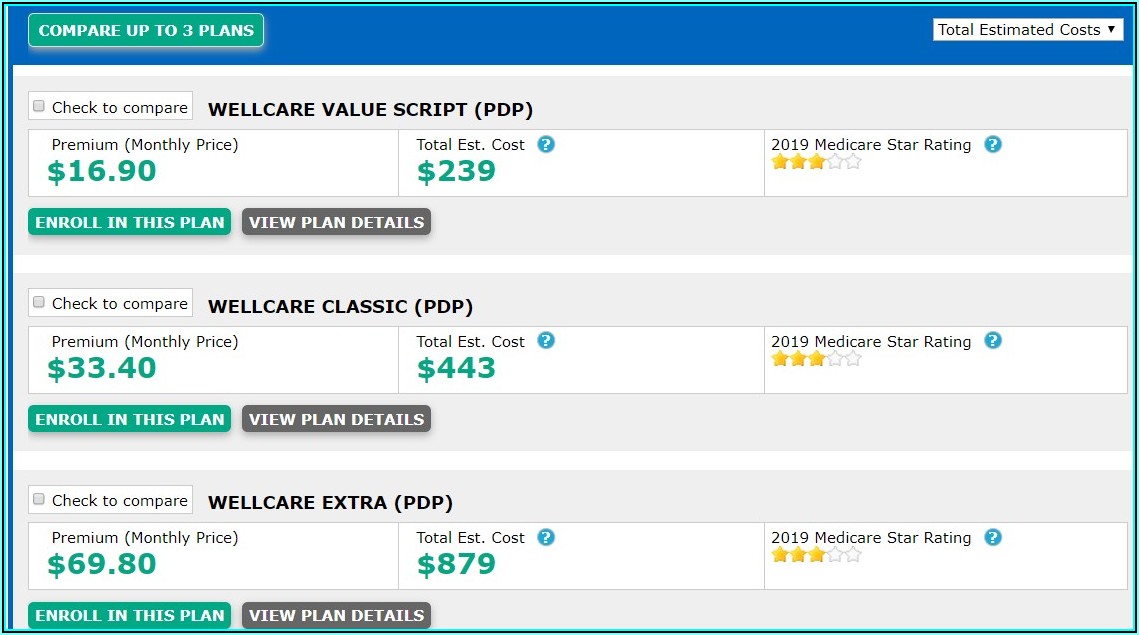Screen dimensions: 1139x635
Task: Click help icon beside Value Script Star Rating
Action: point(992,144)
